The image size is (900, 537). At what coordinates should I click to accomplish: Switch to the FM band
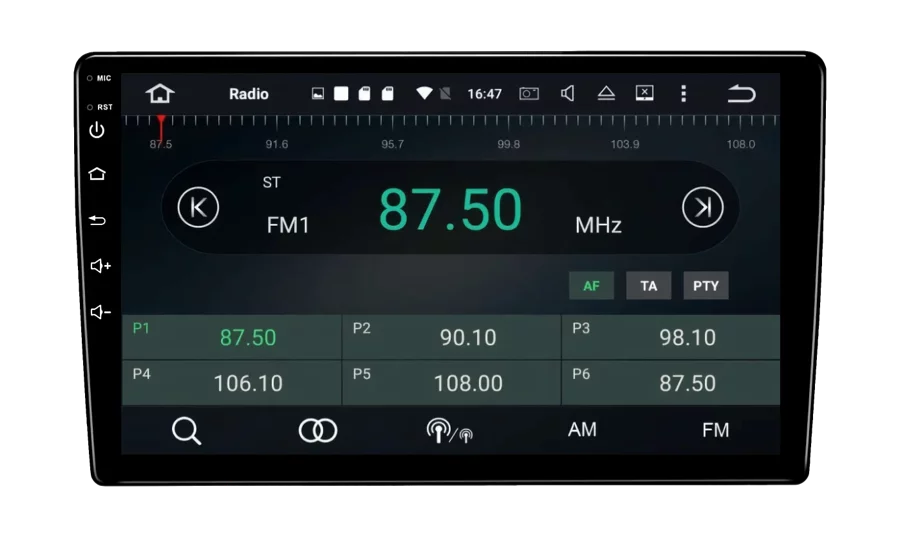coord(715,430)
